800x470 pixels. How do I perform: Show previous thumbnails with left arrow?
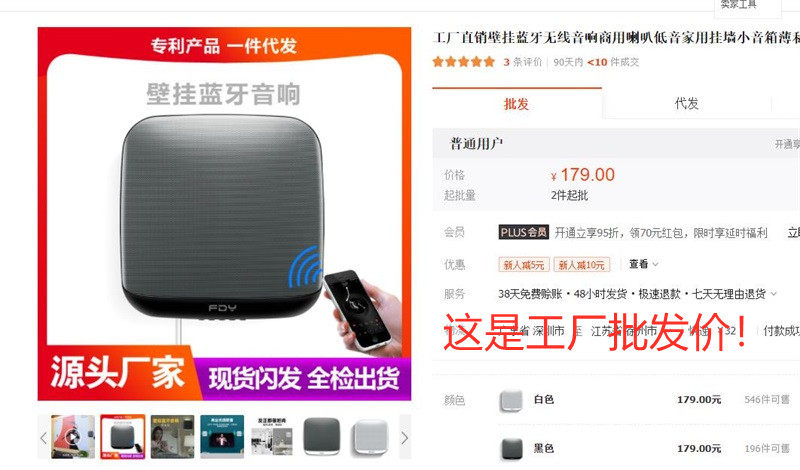coord(44,437)
